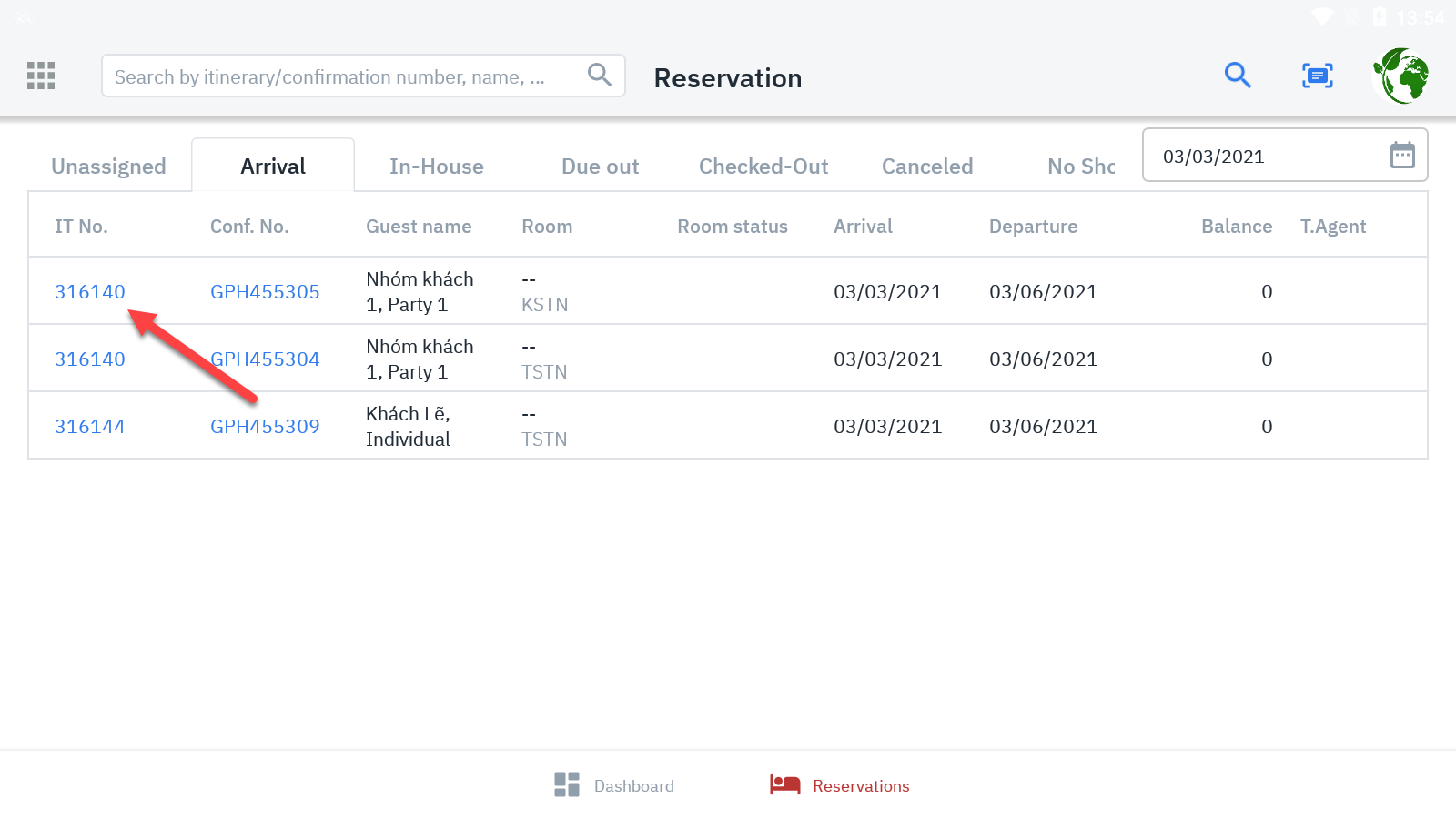Click the blue search icon in header
Viewport: 1456px width, 819px height.
(x=1238, y=75)
